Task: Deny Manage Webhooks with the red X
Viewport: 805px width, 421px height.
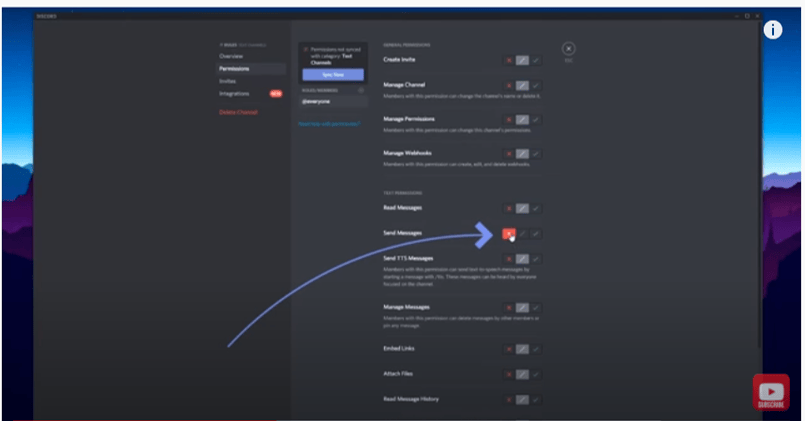Action: 509,154
